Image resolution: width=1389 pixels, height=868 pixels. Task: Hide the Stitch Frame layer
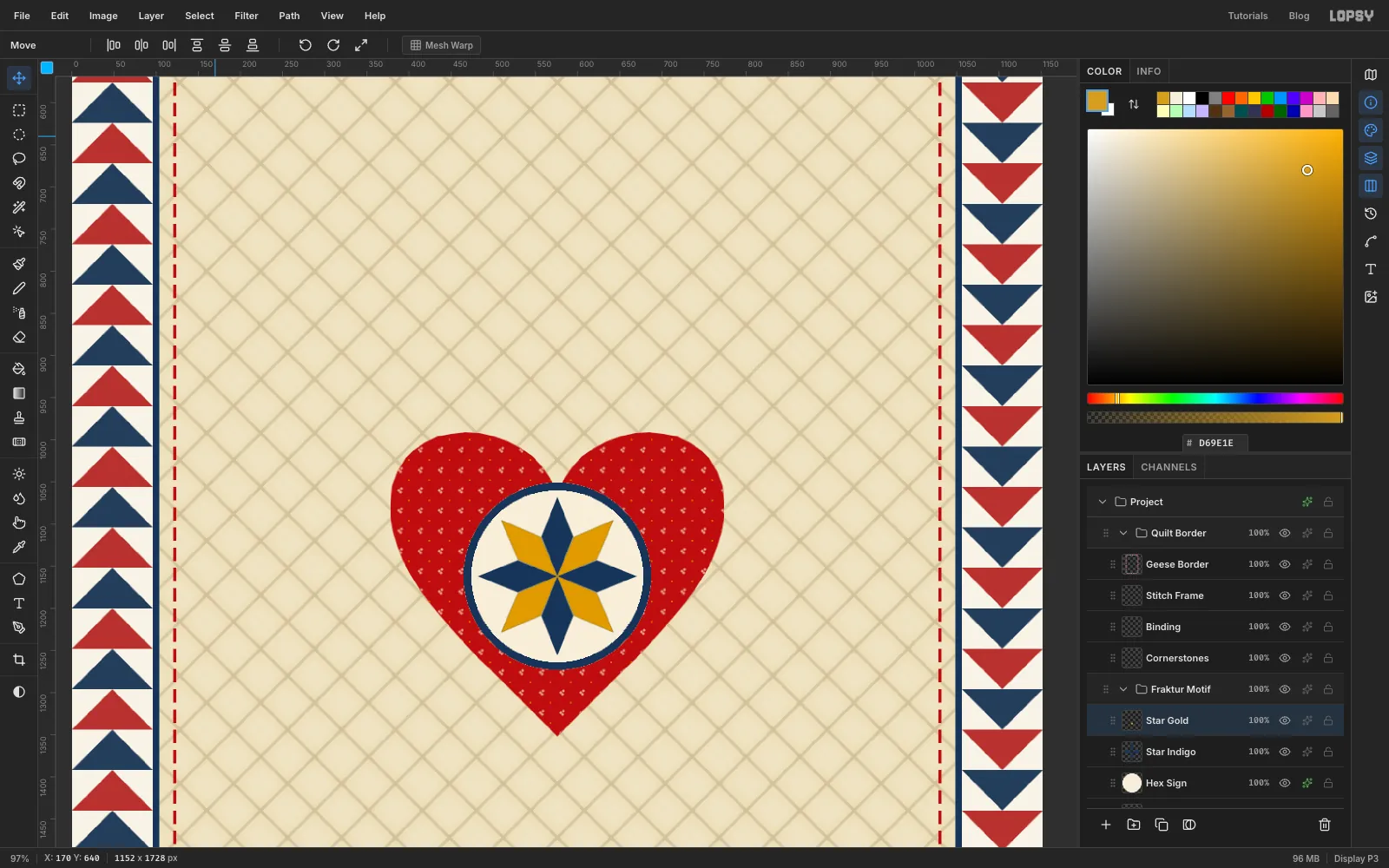tap(1285, 595)
